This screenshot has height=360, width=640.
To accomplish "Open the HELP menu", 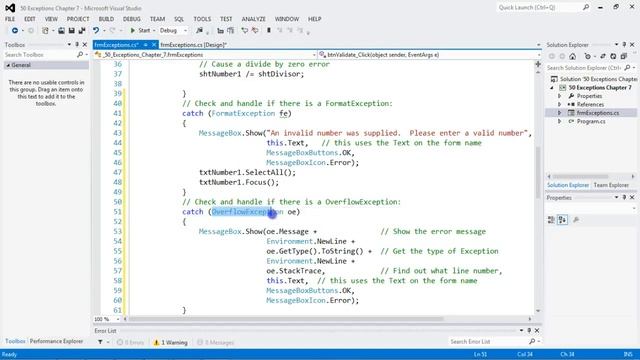I will (x=315, y=19).
